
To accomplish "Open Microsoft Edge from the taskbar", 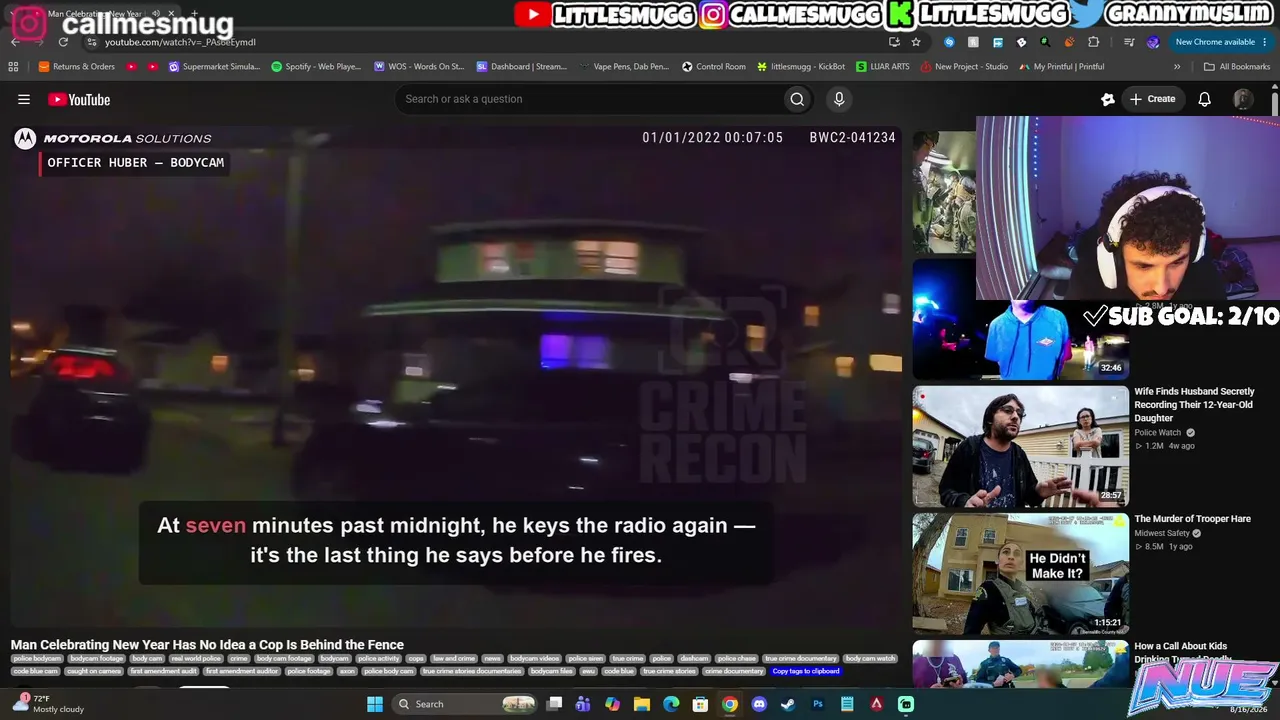I will pyautogui.click(x=671, y=704).
